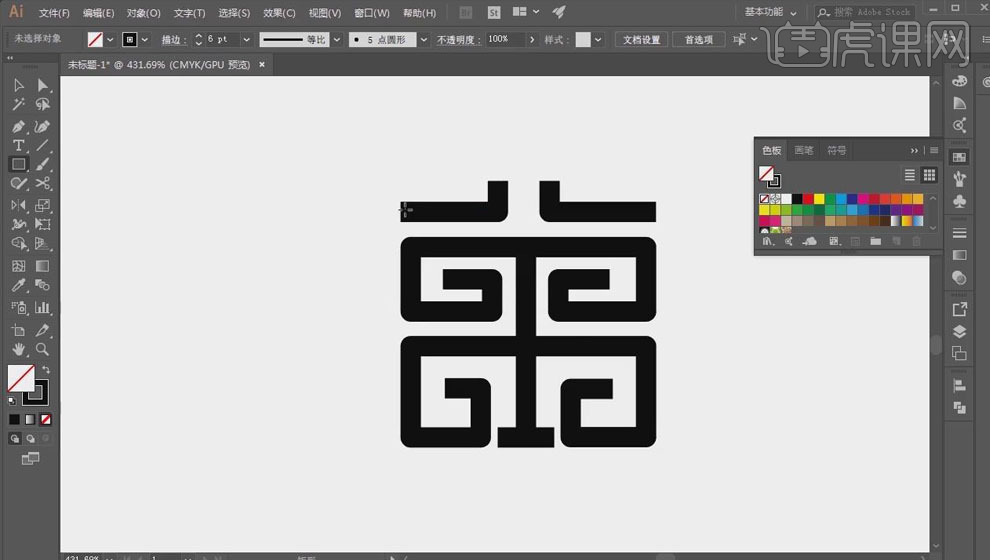Select the Hand tool
990x560 pixels.
click(x=18, y=349)
